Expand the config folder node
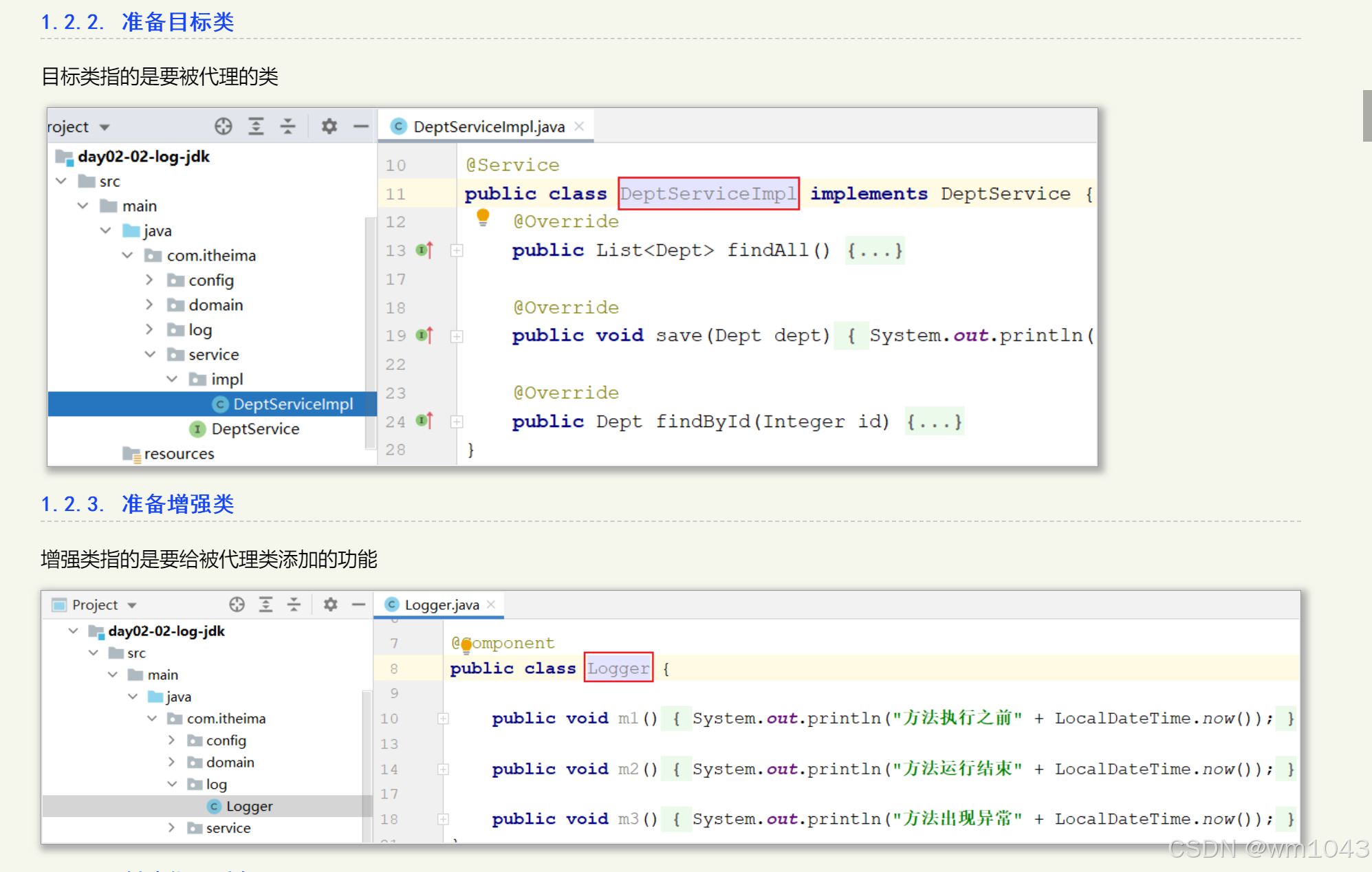 pyautogui.click(x=149, y=280)
